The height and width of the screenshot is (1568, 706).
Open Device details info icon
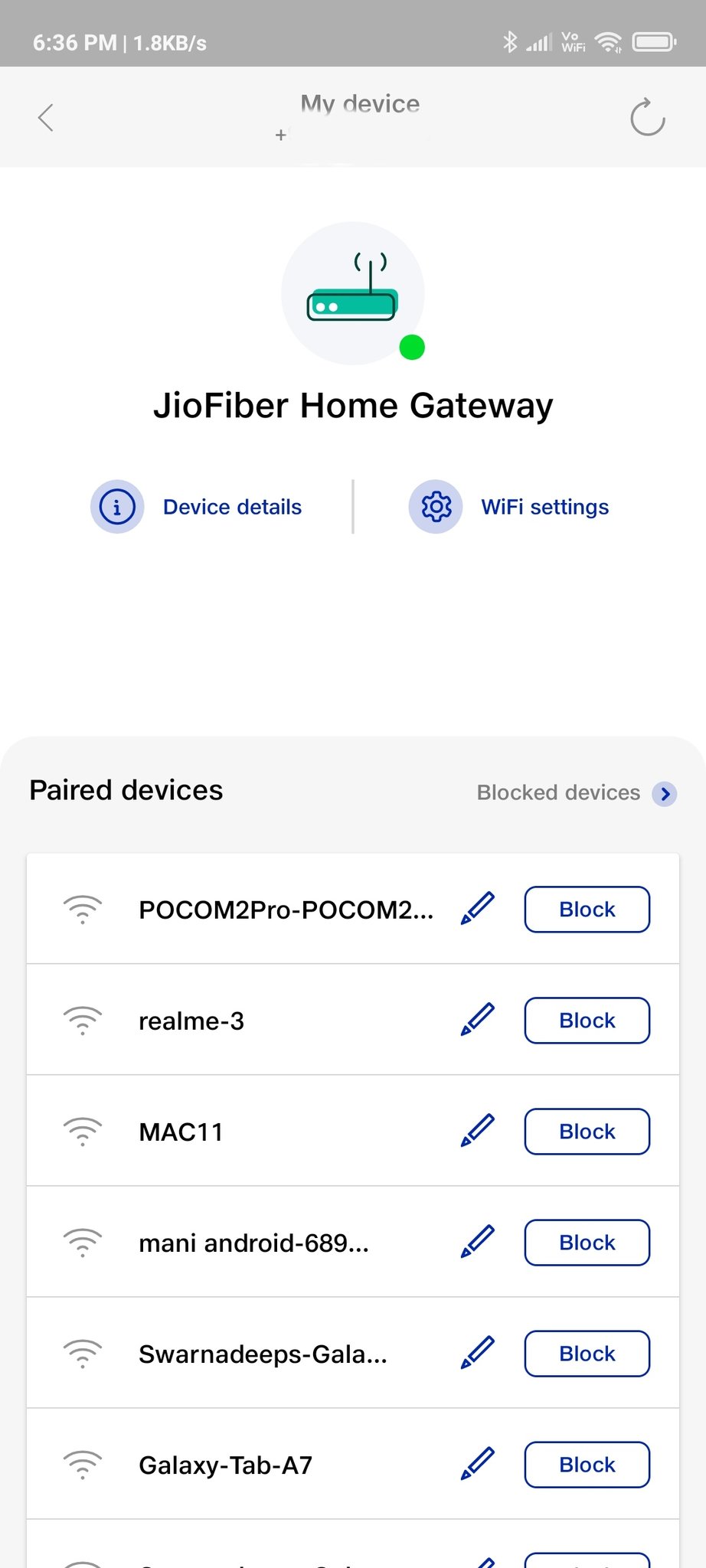117,507
